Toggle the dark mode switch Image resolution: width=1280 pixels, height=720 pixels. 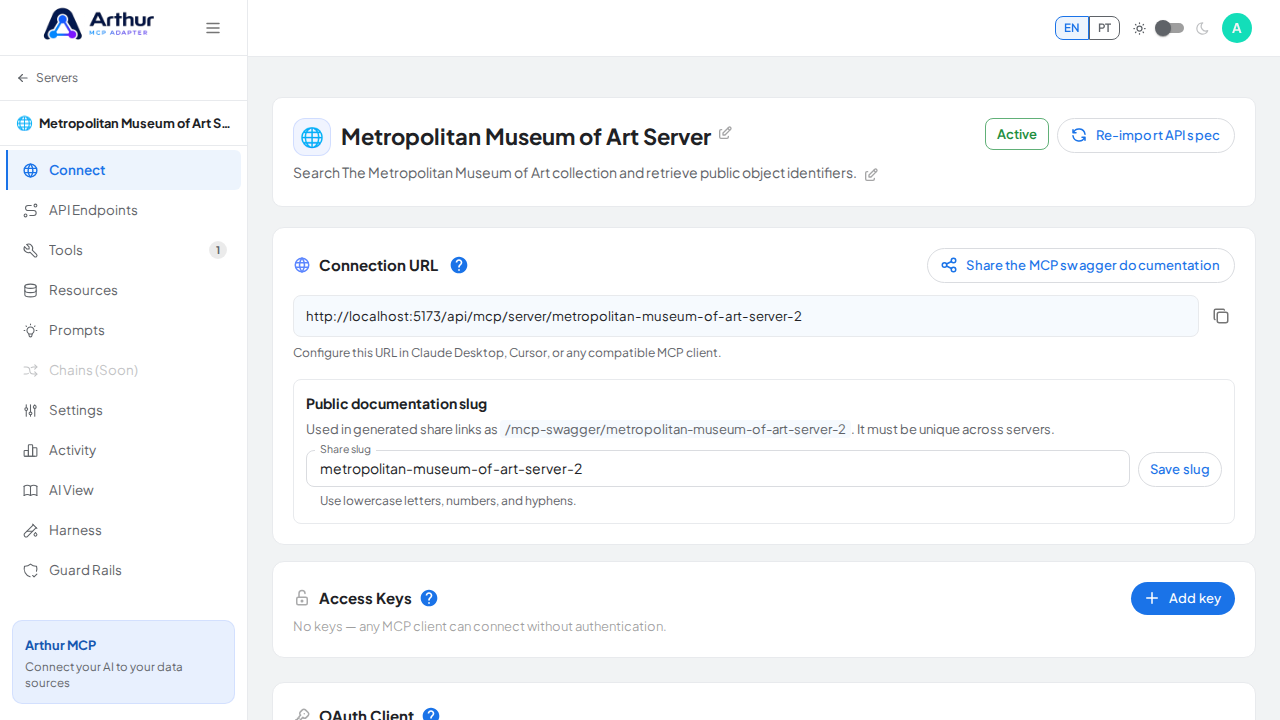click(1169, 28)
